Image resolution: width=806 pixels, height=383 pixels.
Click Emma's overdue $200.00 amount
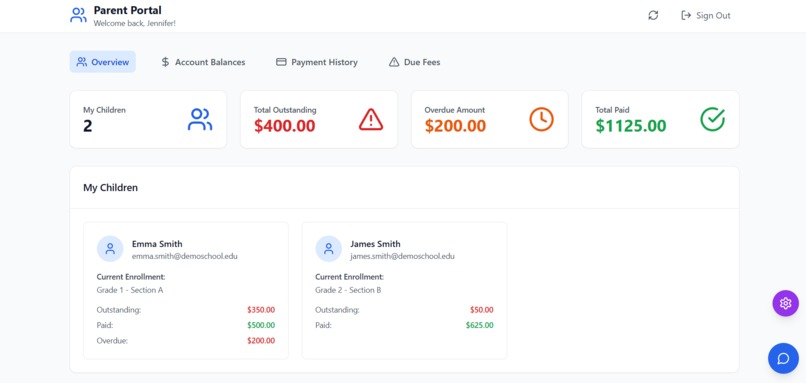(261, 340)
